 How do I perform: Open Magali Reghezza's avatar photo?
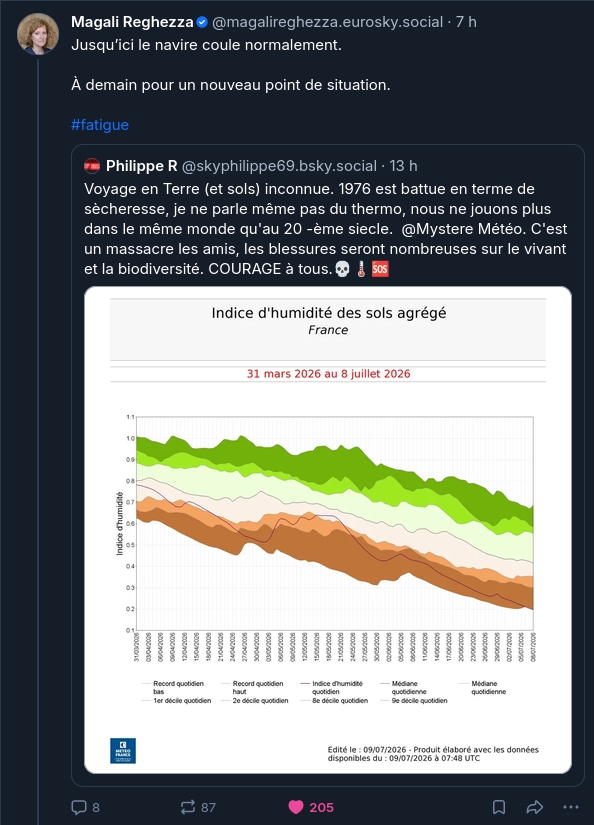tap(38, 34)
